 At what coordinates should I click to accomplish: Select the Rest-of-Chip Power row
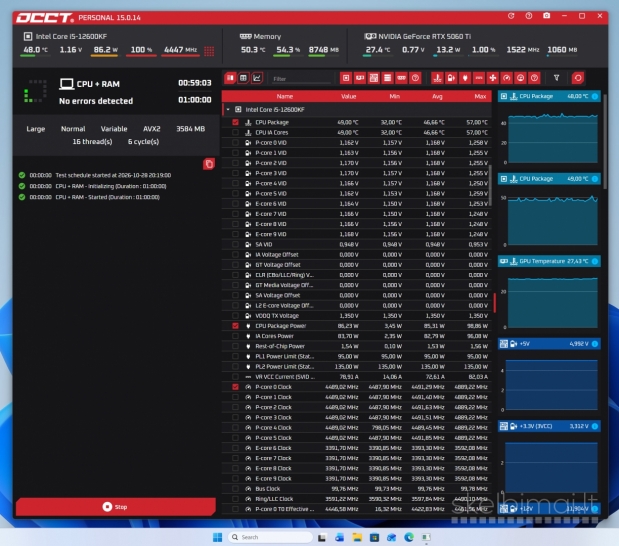[x=357, y=346]
